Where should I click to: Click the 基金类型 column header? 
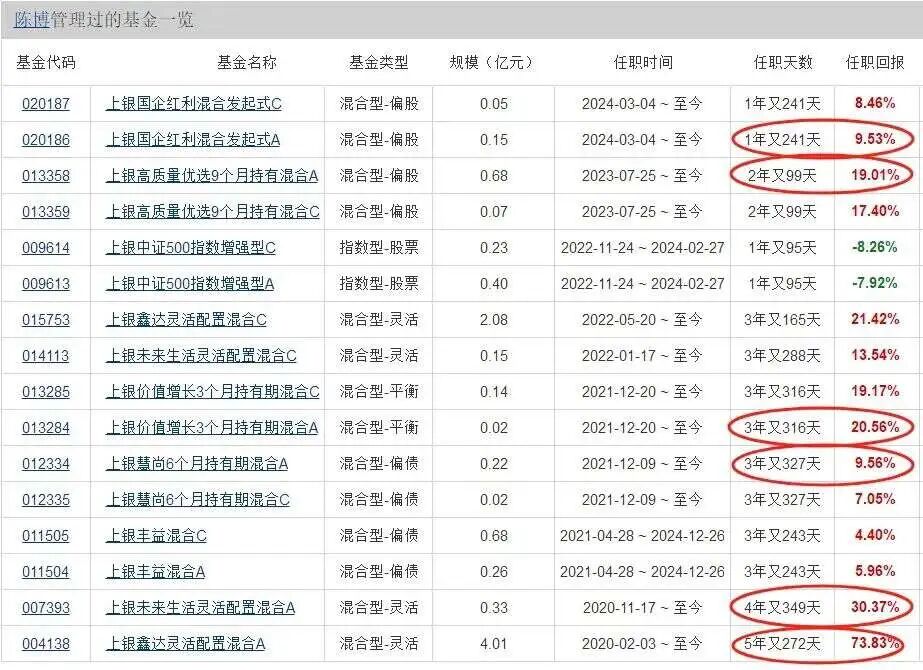(379, 62)
